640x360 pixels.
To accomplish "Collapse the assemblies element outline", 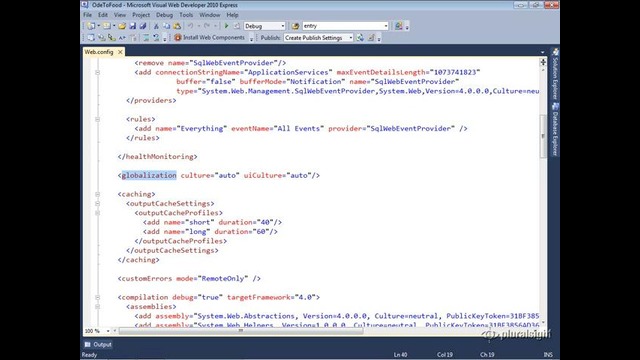I will click(97, 307).
